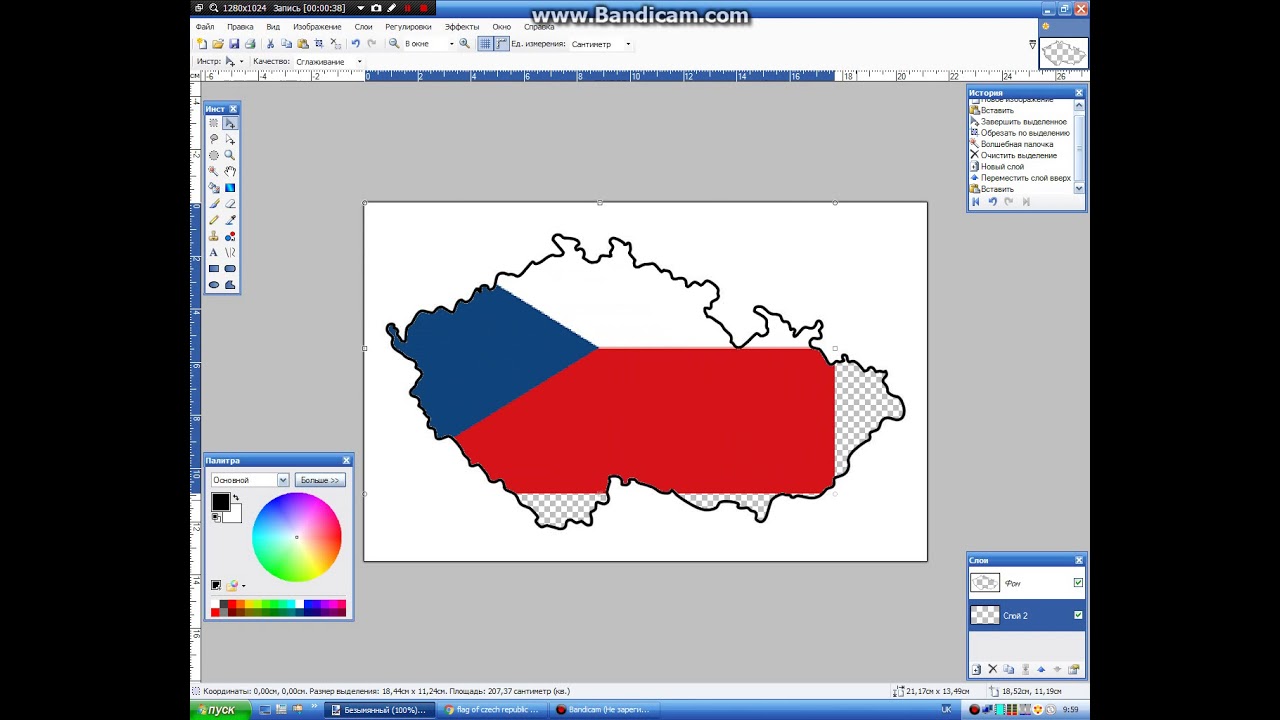The image size is (1280, 720).
Task: Toggle visibility of Фон layer
Action: coord(1078,583)
